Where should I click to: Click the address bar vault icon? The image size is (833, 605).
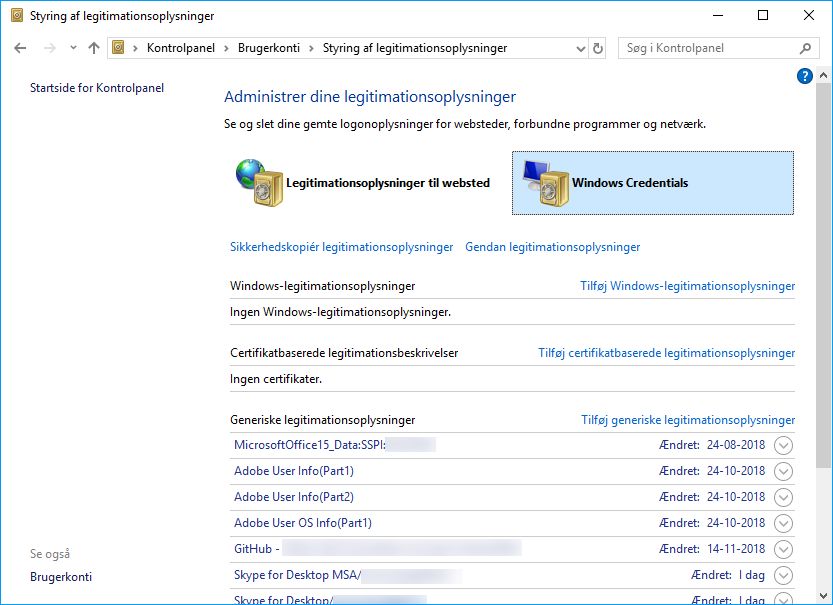pyautogui.click(x=118, y=48)
